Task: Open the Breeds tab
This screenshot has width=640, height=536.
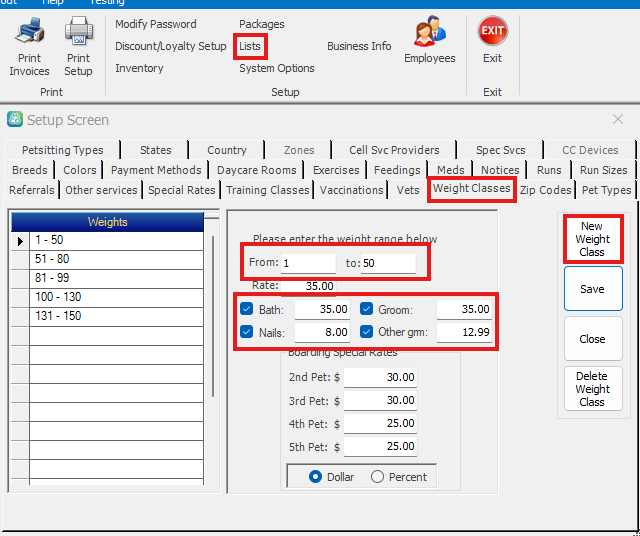Action: 30,170
